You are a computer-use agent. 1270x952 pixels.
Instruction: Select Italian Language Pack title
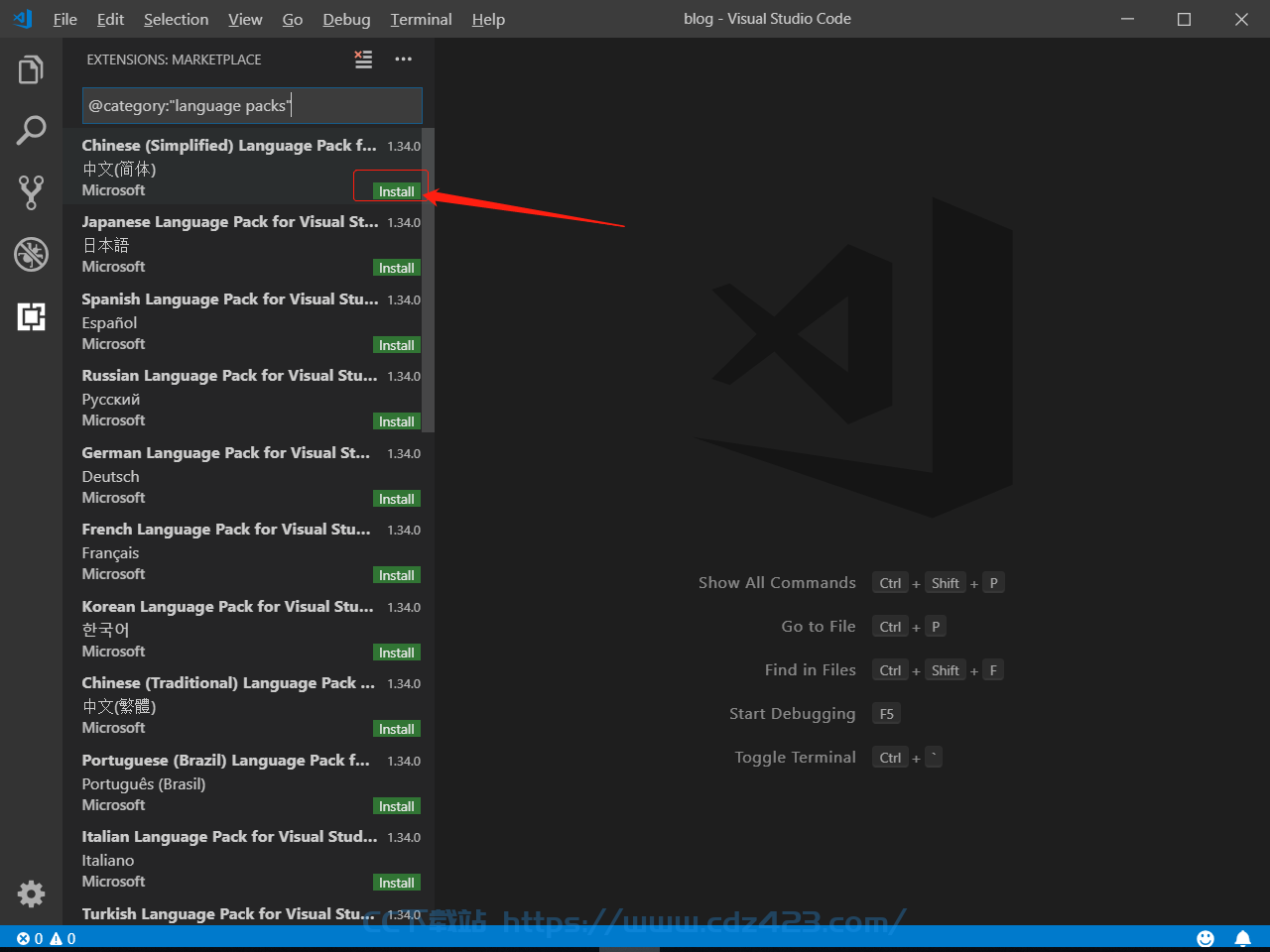229,837
